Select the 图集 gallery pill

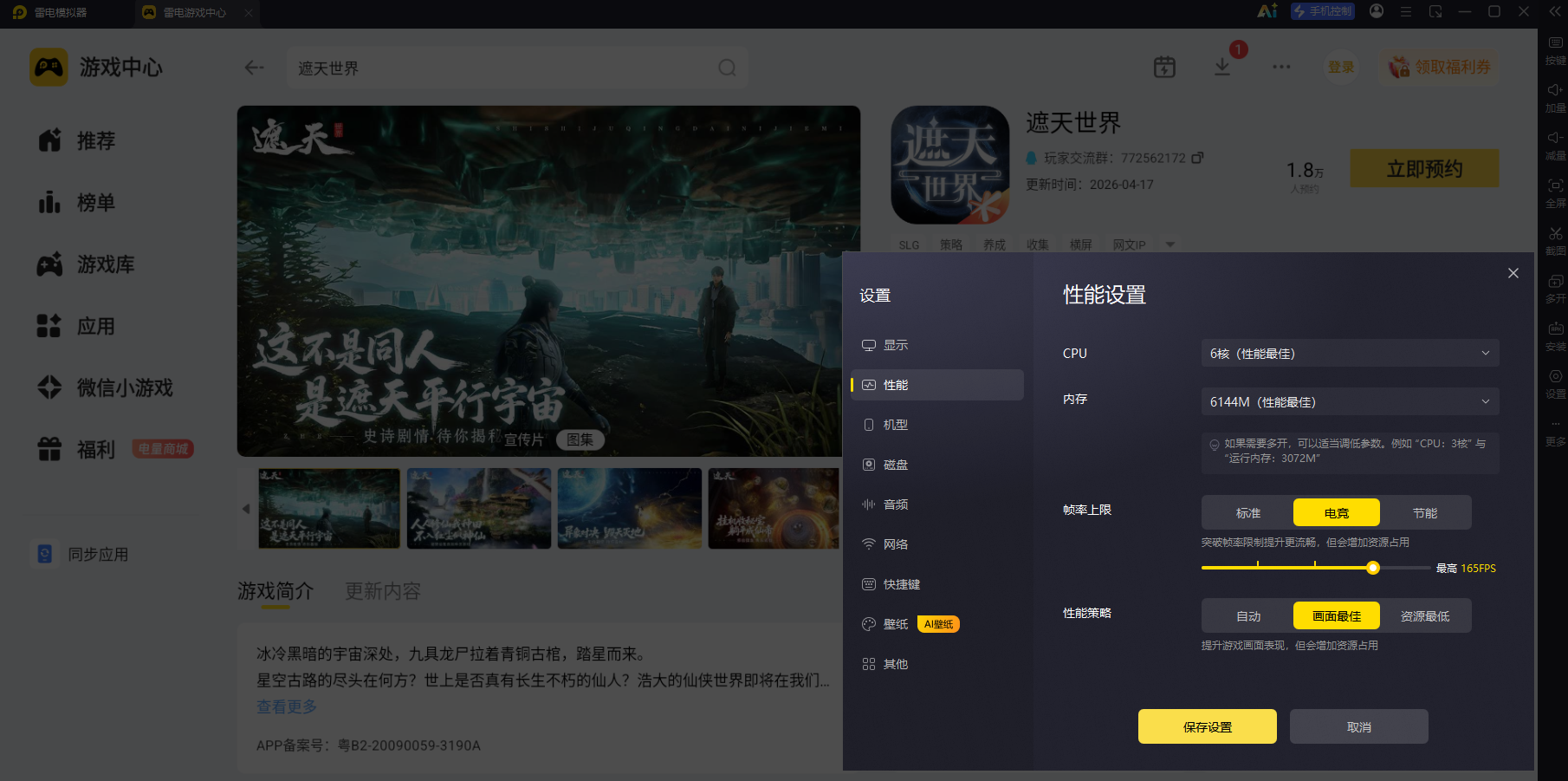tap(580, 439)
